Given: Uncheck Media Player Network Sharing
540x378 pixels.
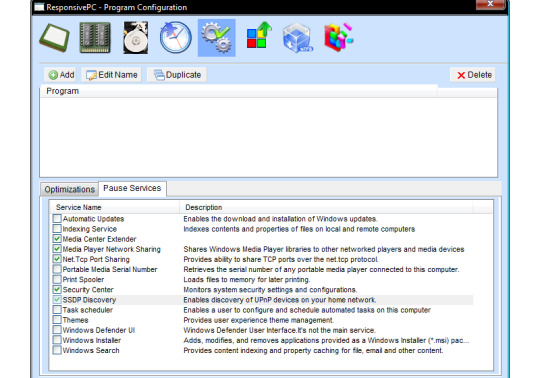Looking at the screenshot, I should (57, 249).
